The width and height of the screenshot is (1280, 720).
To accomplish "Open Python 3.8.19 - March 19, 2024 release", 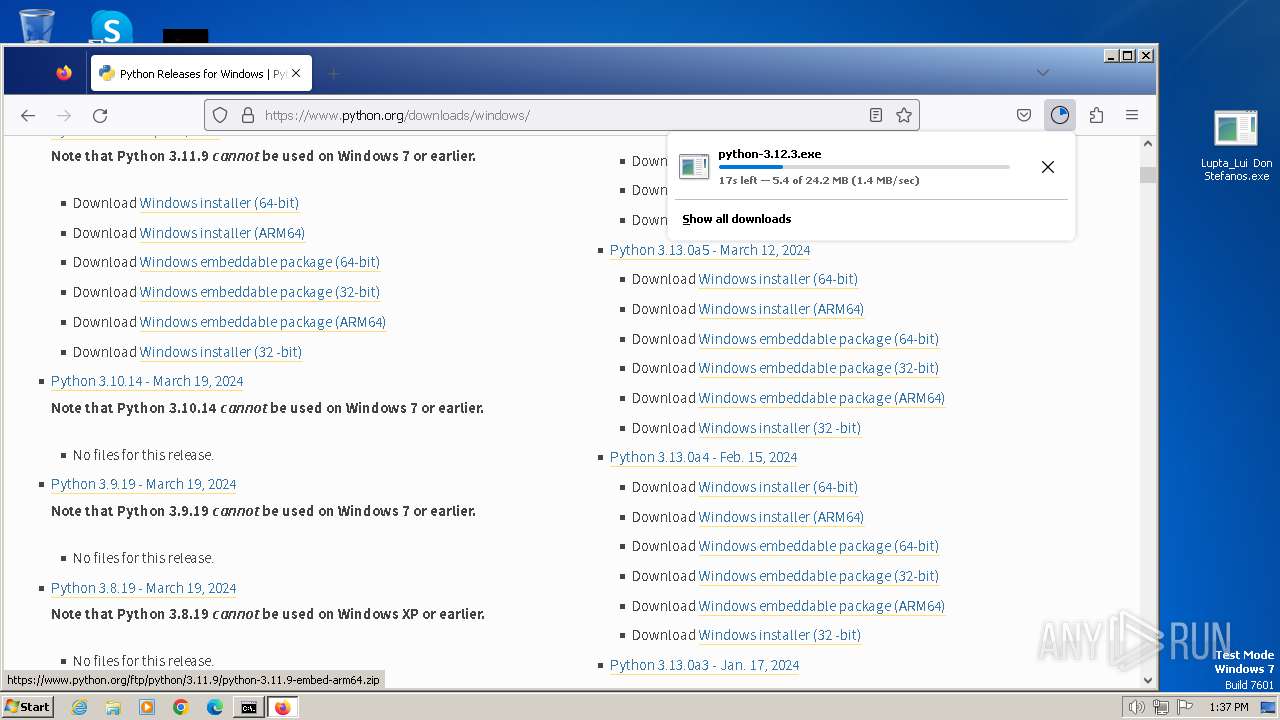I will [x=144, y=588].
